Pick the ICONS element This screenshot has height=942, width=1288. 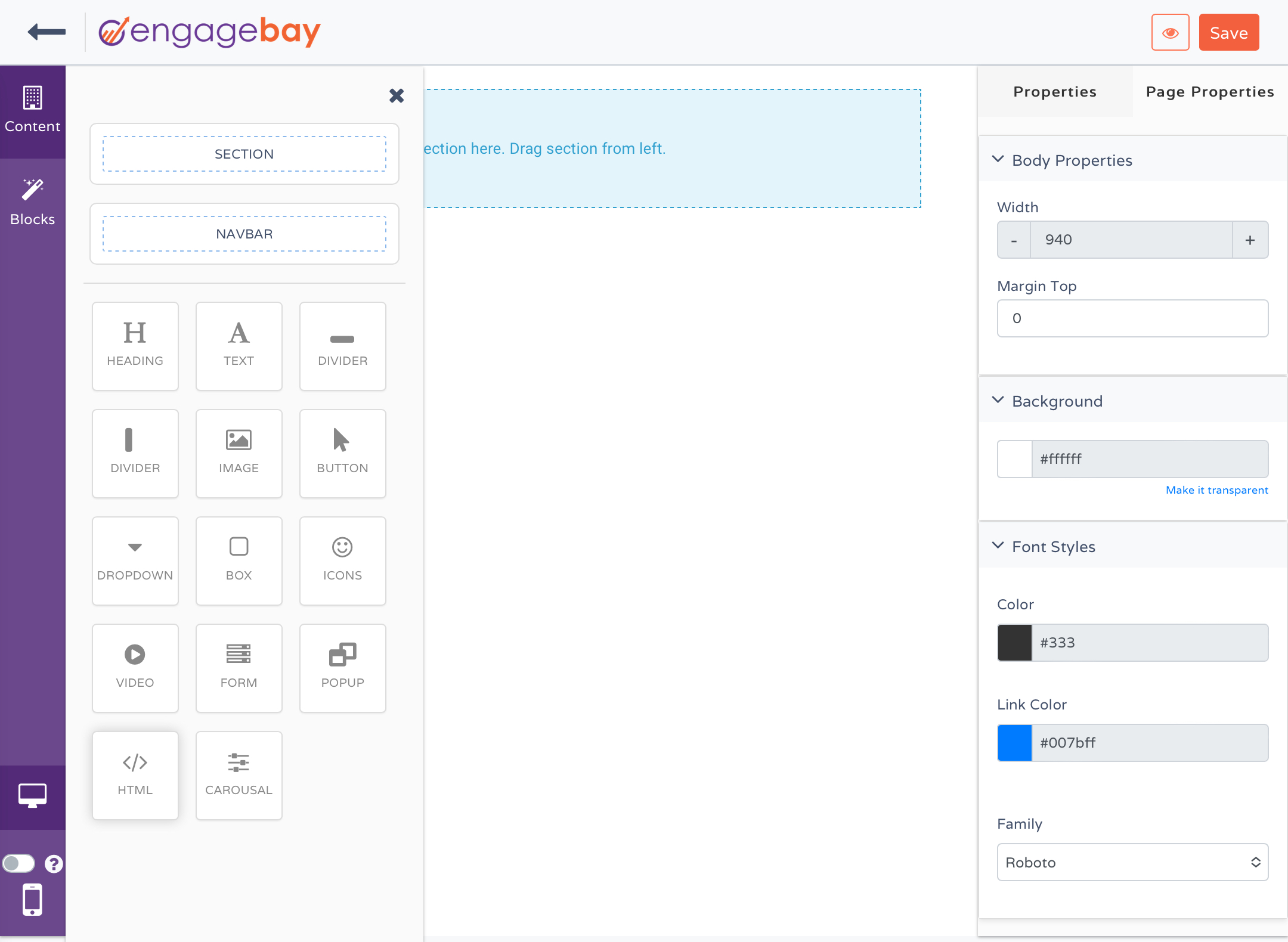[x=343, y=561]
